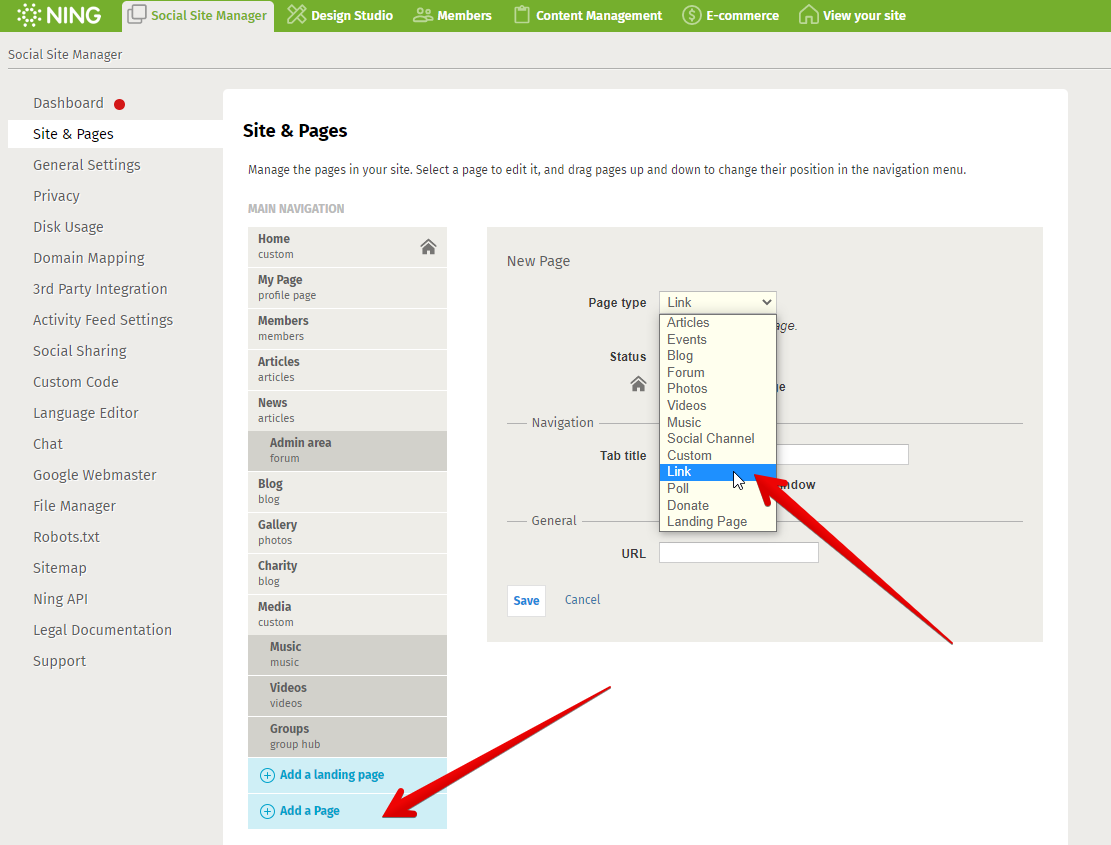Choose Music in the Page type list
Viewport: 1111px width, 845px height.
pyautogui.click(x=717, y=422)
